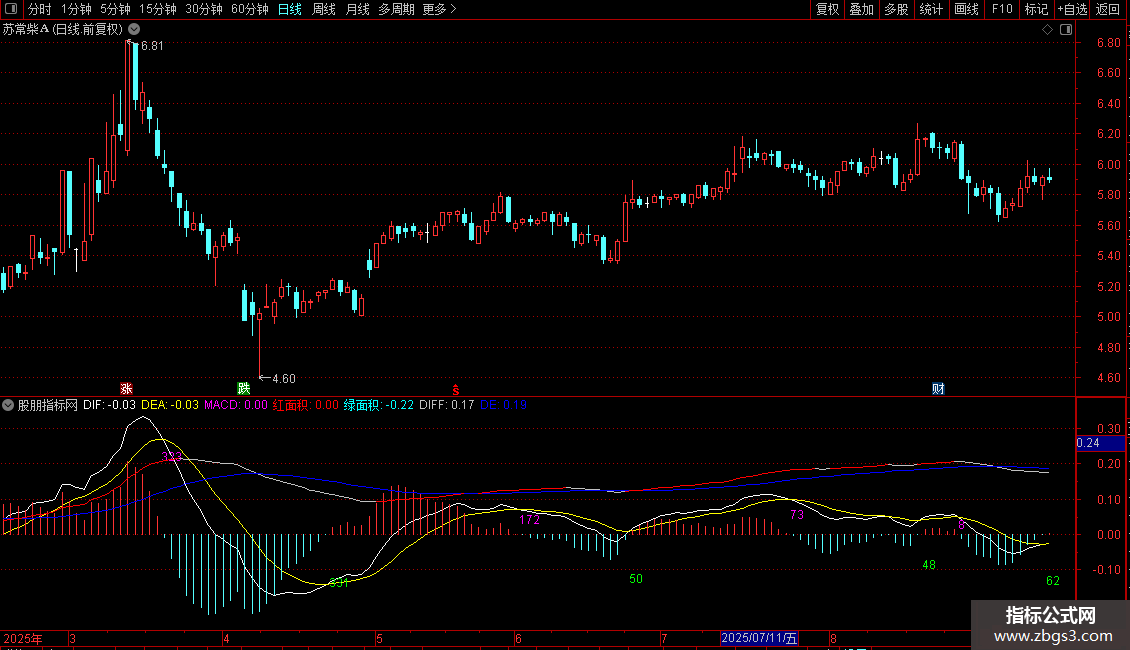Image resolution: width=1130 pixels, height=650 pixels.
Task: Select the 日线 daily chart tab
Action: click(x=290, y=9)
